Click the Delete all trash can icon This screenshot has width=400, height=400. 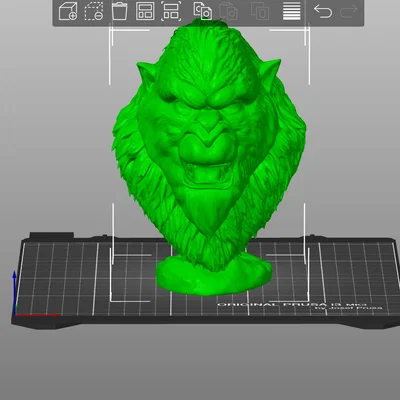tap(119, 11)
